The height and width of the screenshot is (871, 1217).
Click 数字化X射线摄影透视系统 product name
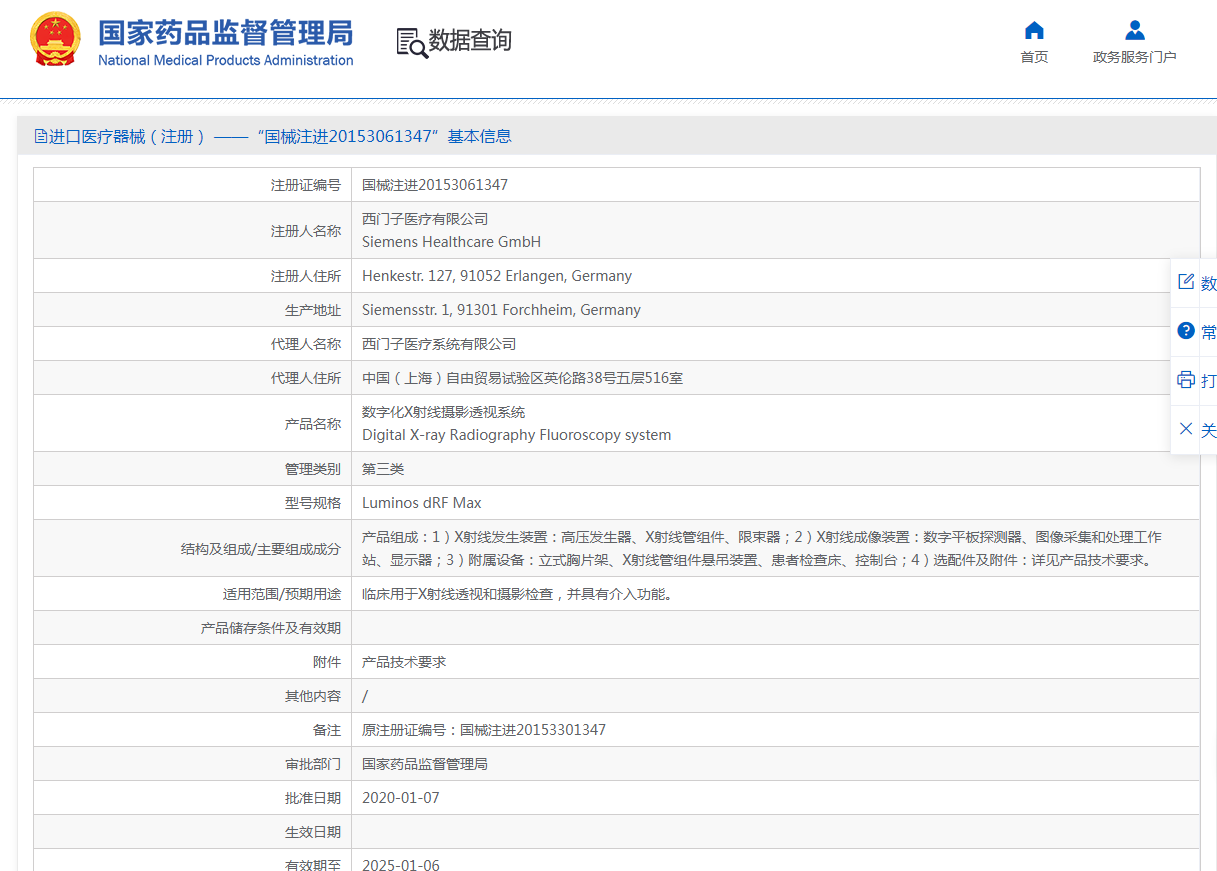443,412
